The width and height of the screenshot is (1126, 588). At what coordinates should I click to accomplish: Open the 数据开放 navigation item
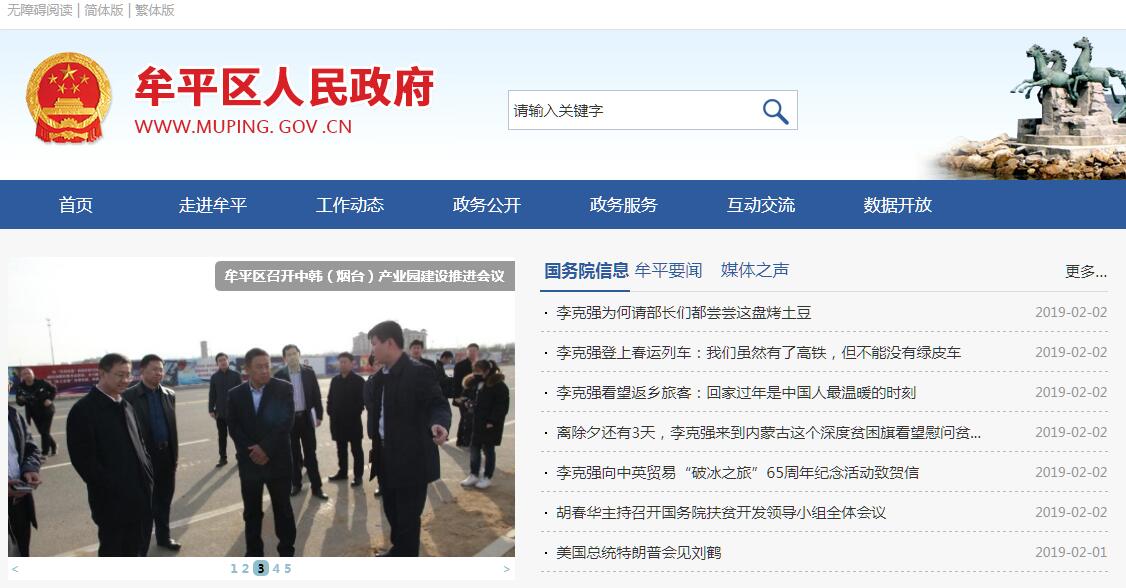(x=897, y=205)
